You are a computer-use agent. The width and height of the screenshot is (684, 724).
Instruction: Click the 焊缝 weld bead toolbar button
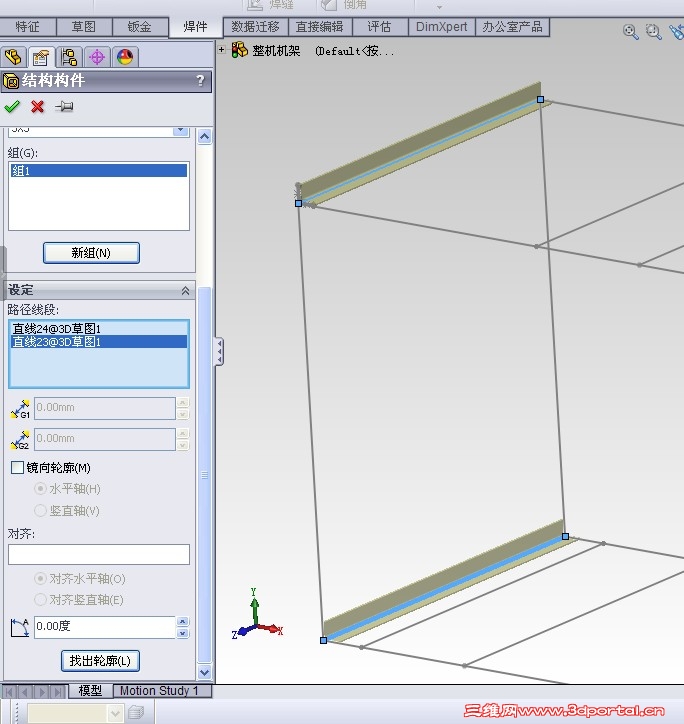coord(270,5)
